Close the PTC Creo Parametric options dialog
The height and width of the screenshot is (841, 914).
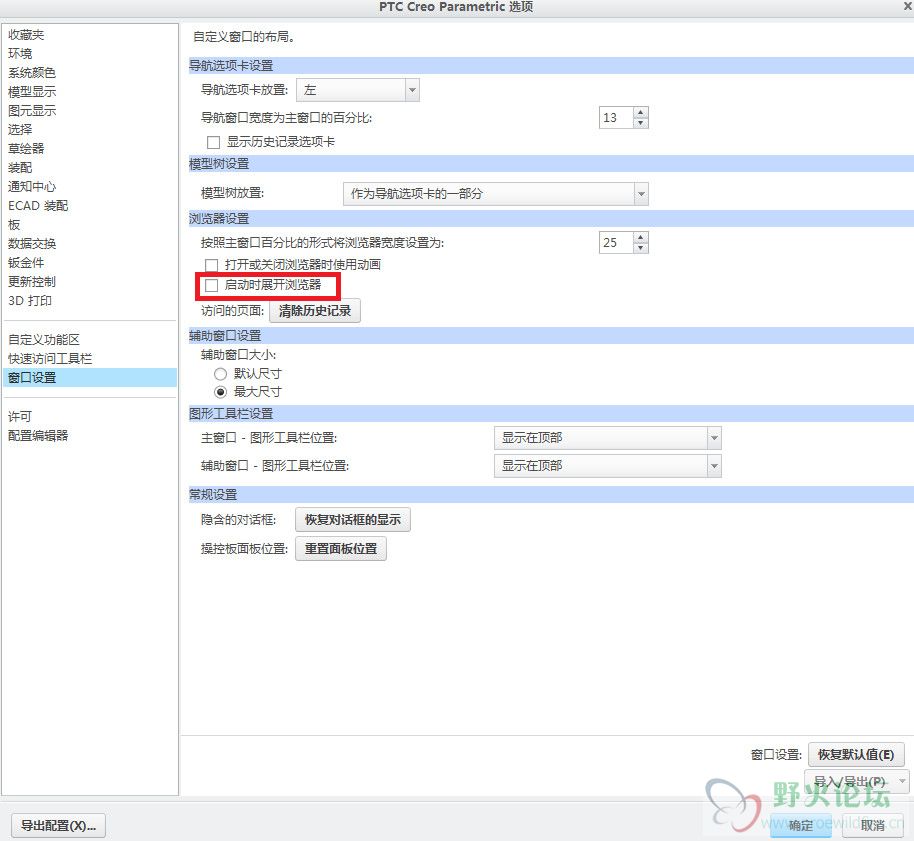[909, 6]
